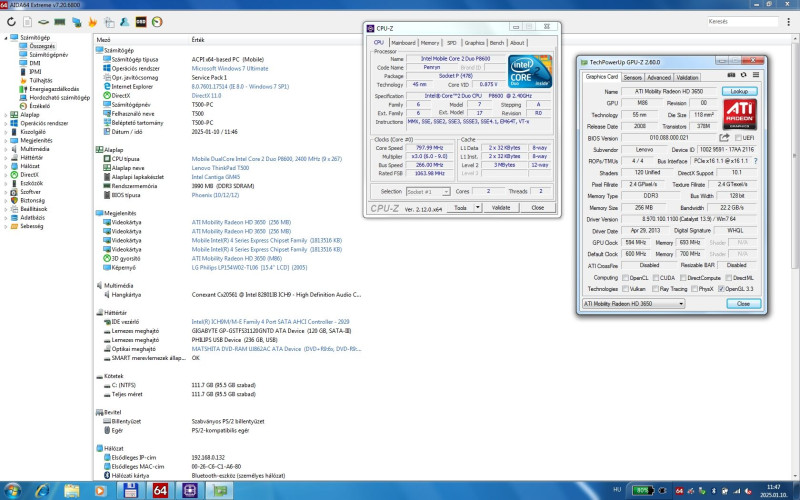Image resolution: width=800 pixels, height=500 pixels.
Task: Click the Validate button in CPU-Z
Action: click(x=501, y=208)
